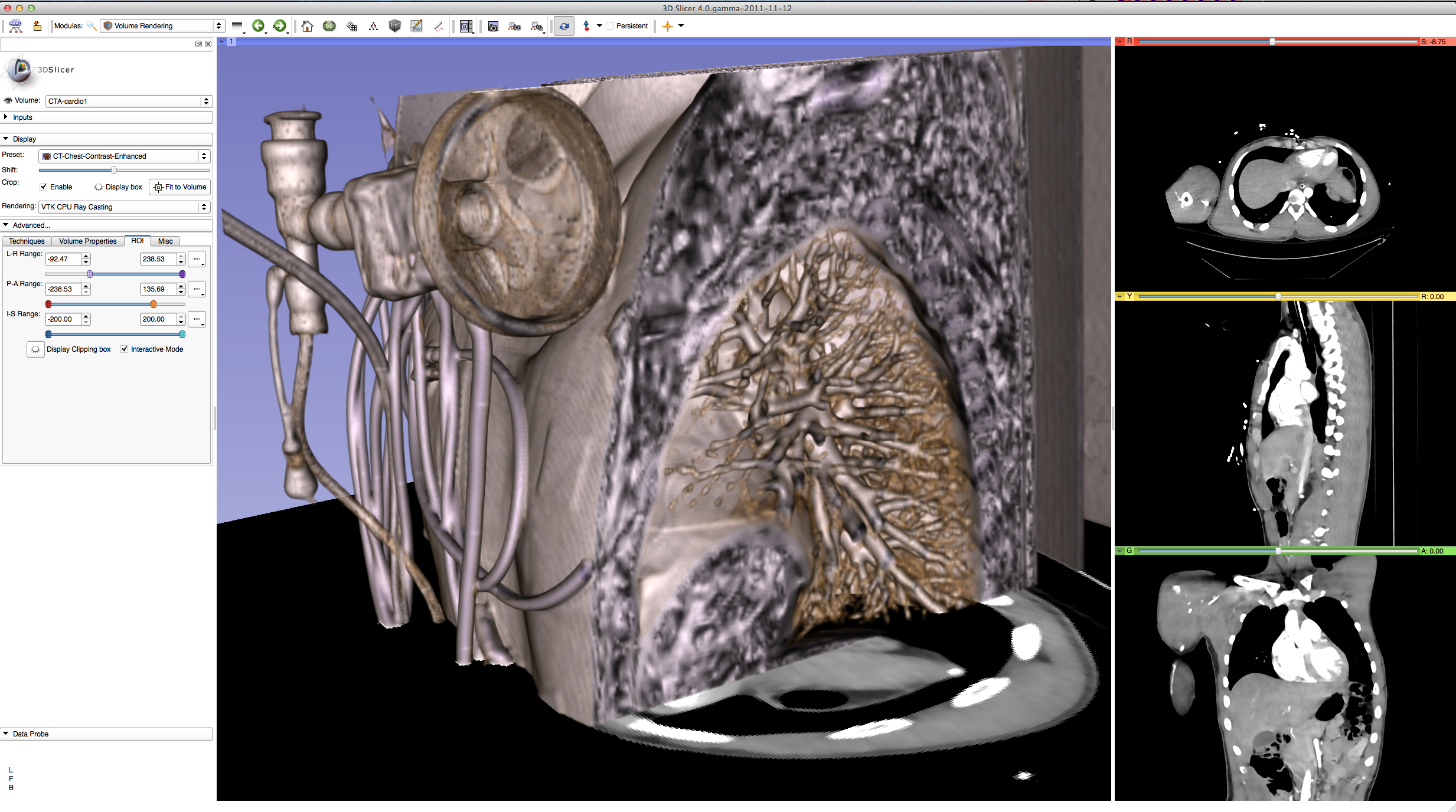The width and height of the screenshot is (1456, 812).
Task: Open the load scene MRML icon
Action: pyautogui.click(x=15, y=25)
